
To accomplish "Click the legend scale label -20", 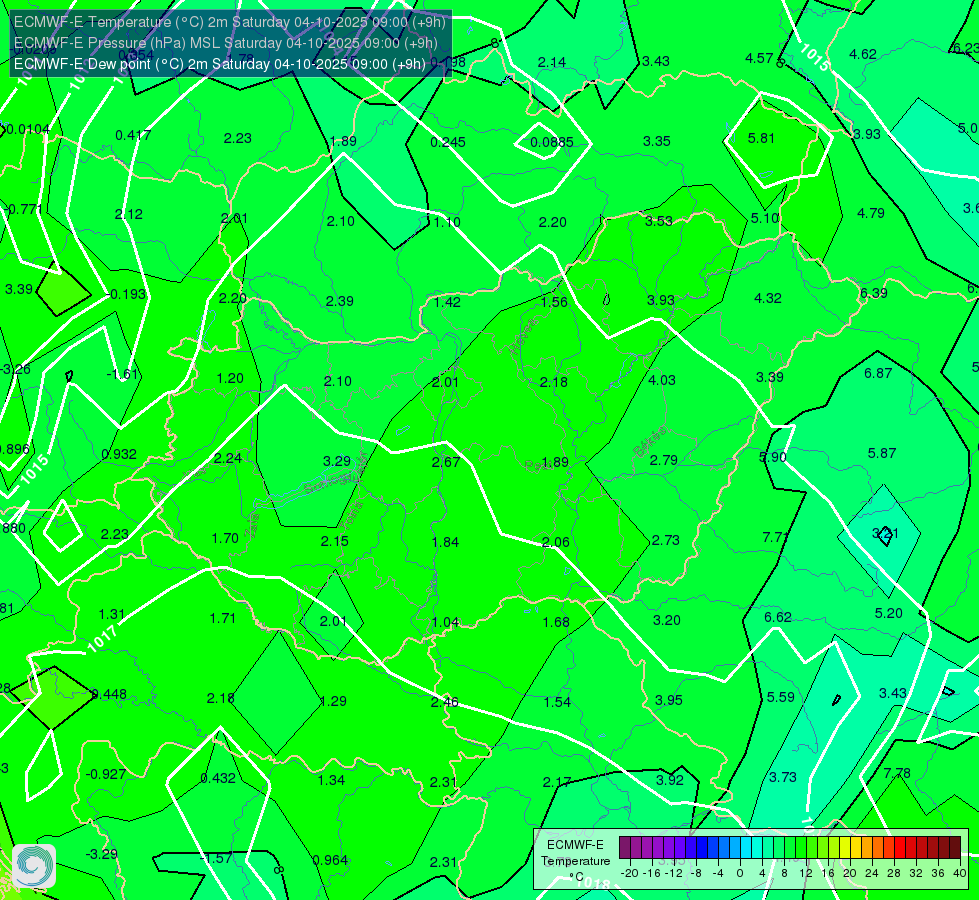I will 630,873.
